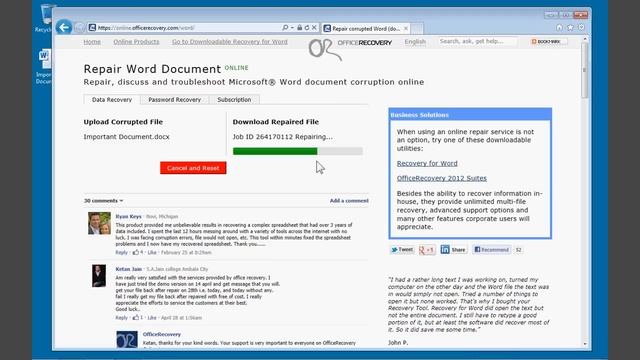Screen dimensions: 640x360
Task: Open the English language selector
Action: [x=415, y=42]
